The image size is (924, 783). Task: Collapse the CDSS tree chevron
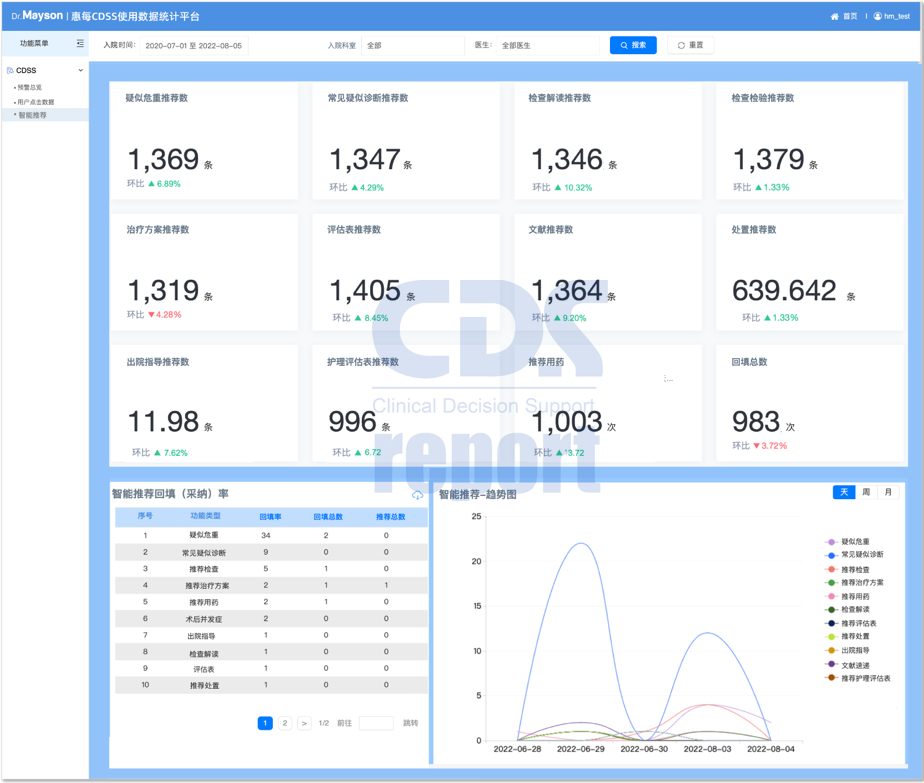click(x=81, y=70)
